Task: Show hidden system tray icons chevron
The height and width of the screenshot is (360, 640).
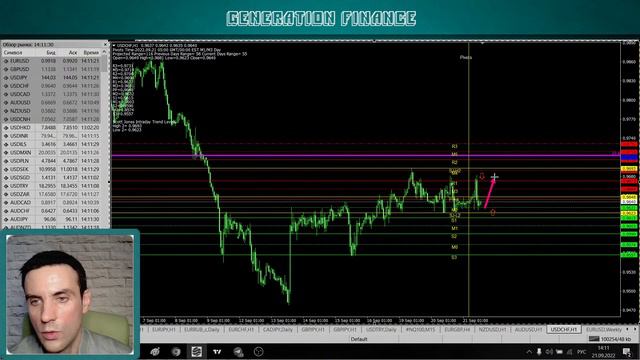Action: [529, 351]
